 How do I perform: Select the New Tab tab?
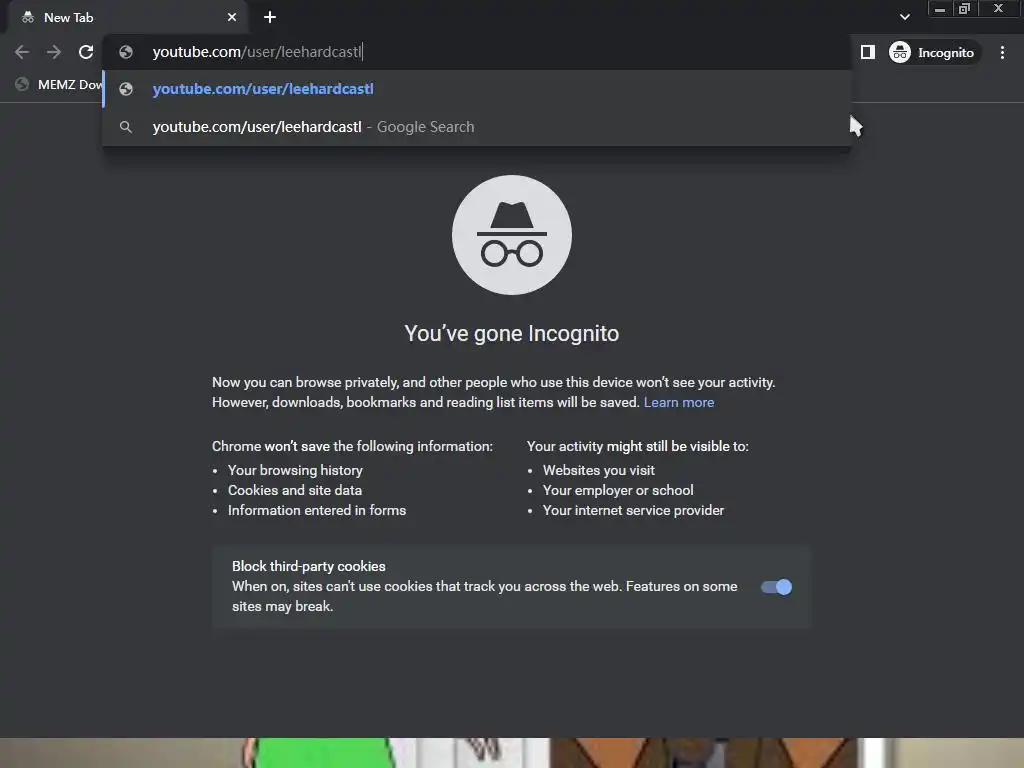(127, 18)
